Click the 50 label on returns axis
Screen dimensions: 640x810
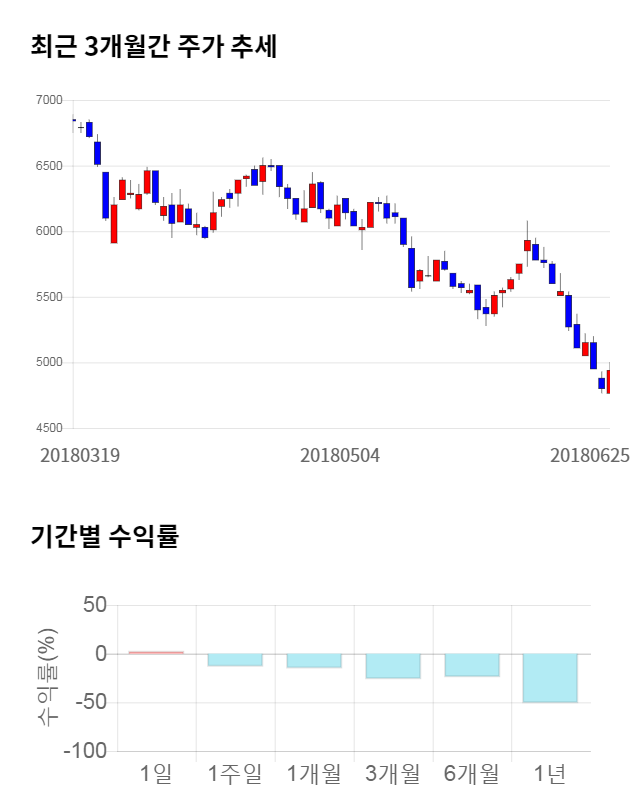[x=94, y=605]
